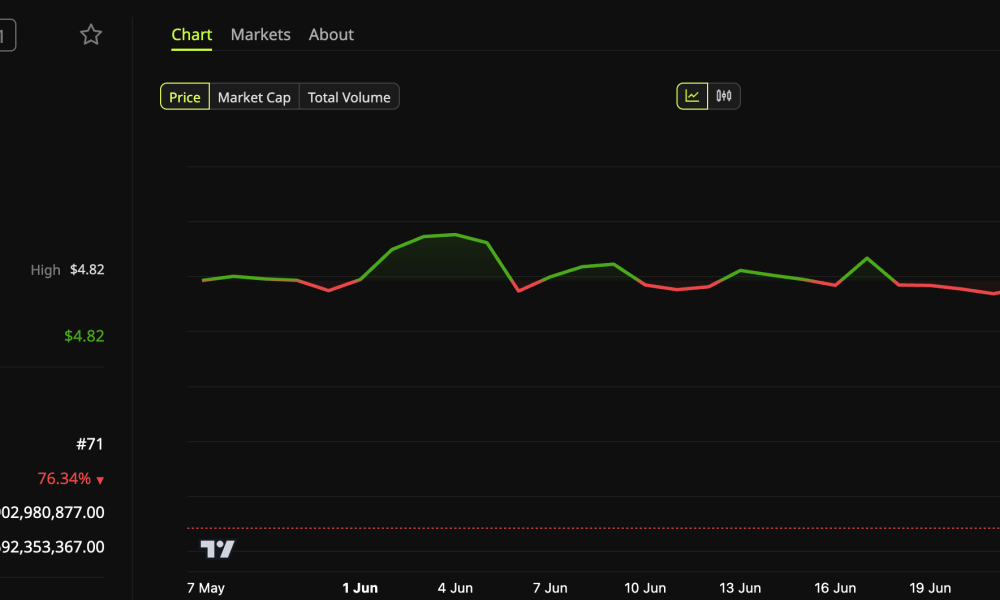Click the price line peak near 4 Jun

pos(455,235)
